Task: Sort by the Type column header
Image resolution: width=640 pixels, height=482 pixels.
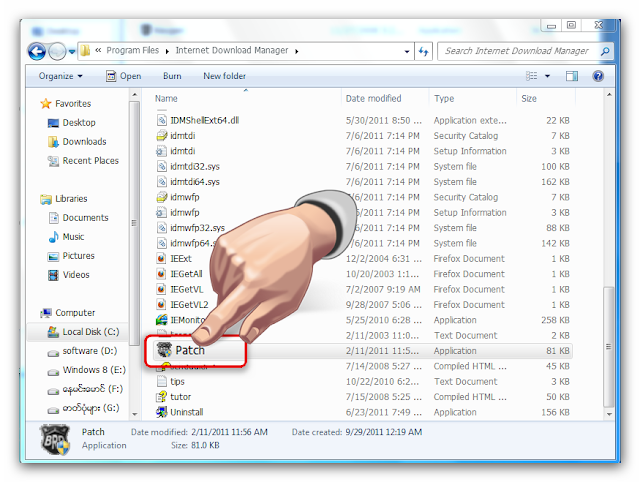Action: coord(444,98)
